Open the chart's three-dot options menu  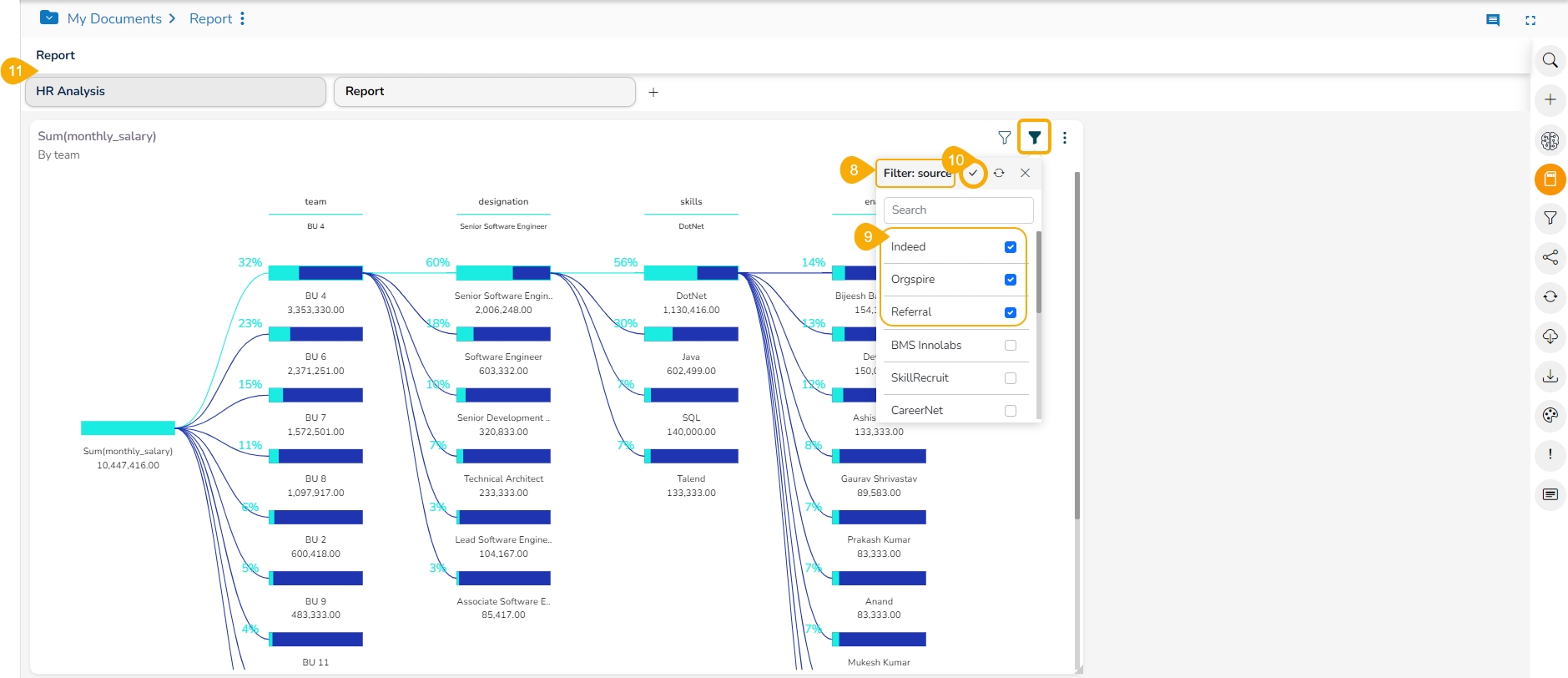[1065, 138]
